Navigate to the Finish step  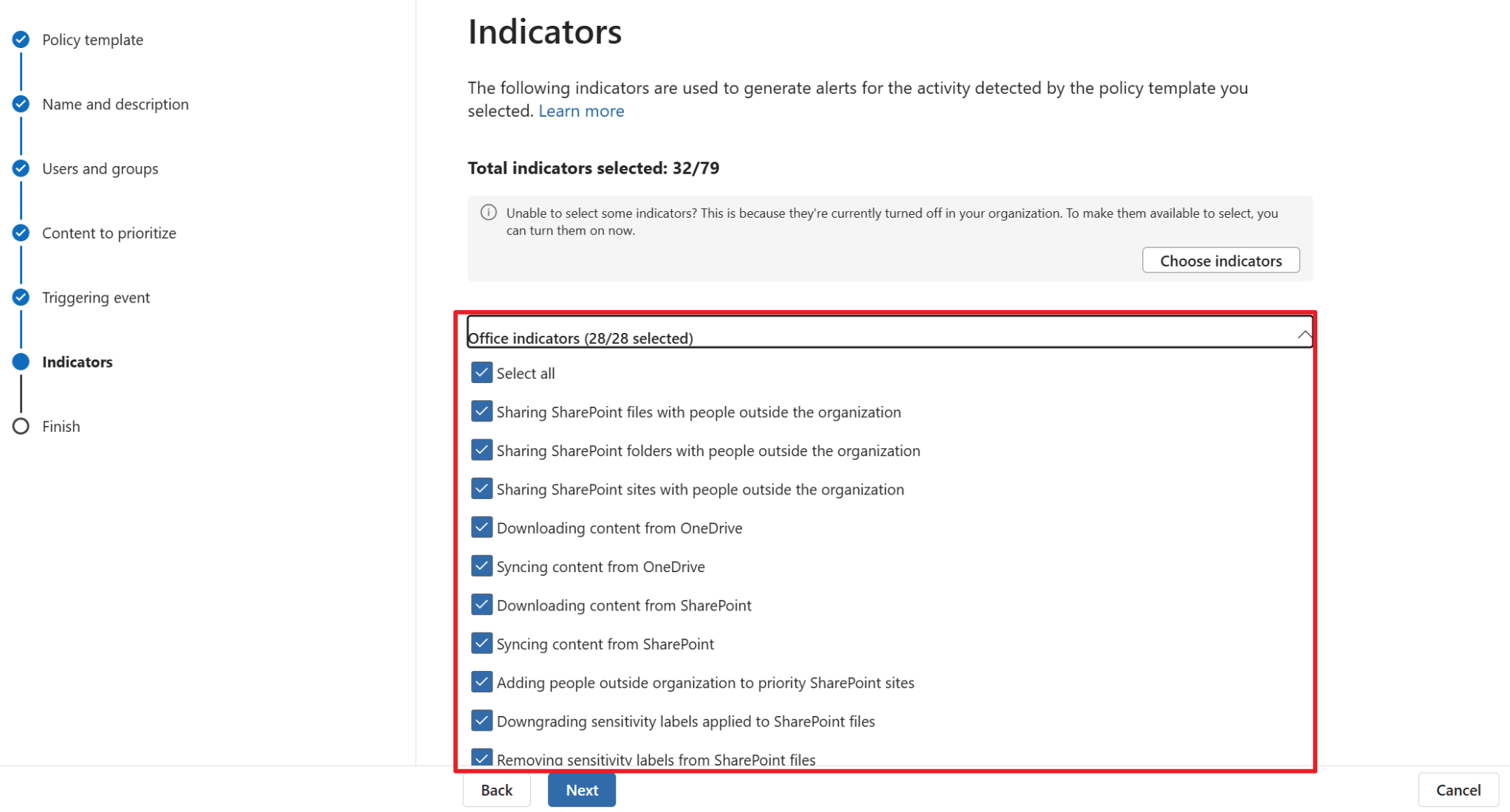tap(61, 426)
